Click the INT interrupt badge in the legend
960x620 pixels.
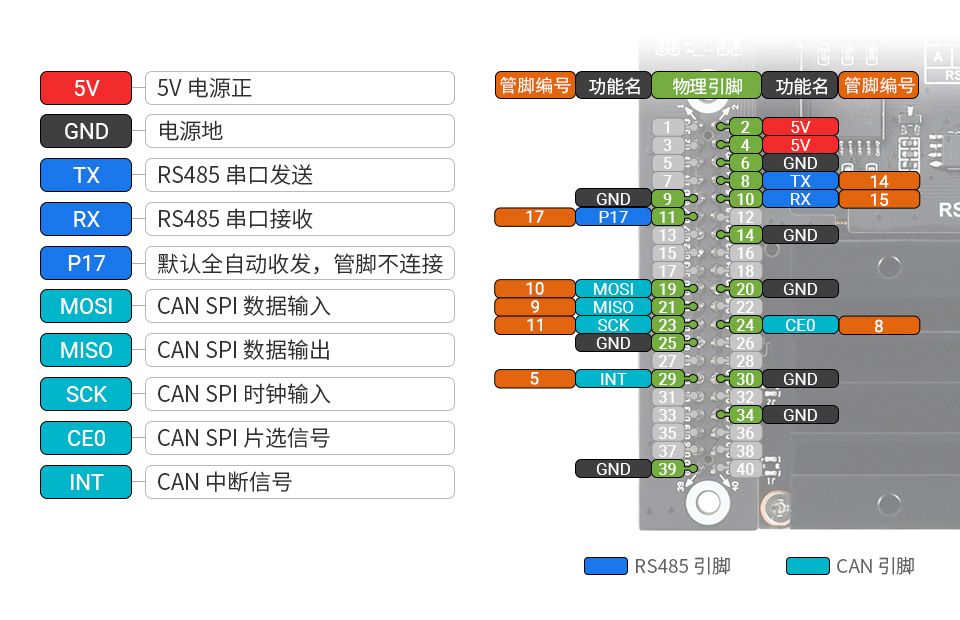[x=85, y=482]
